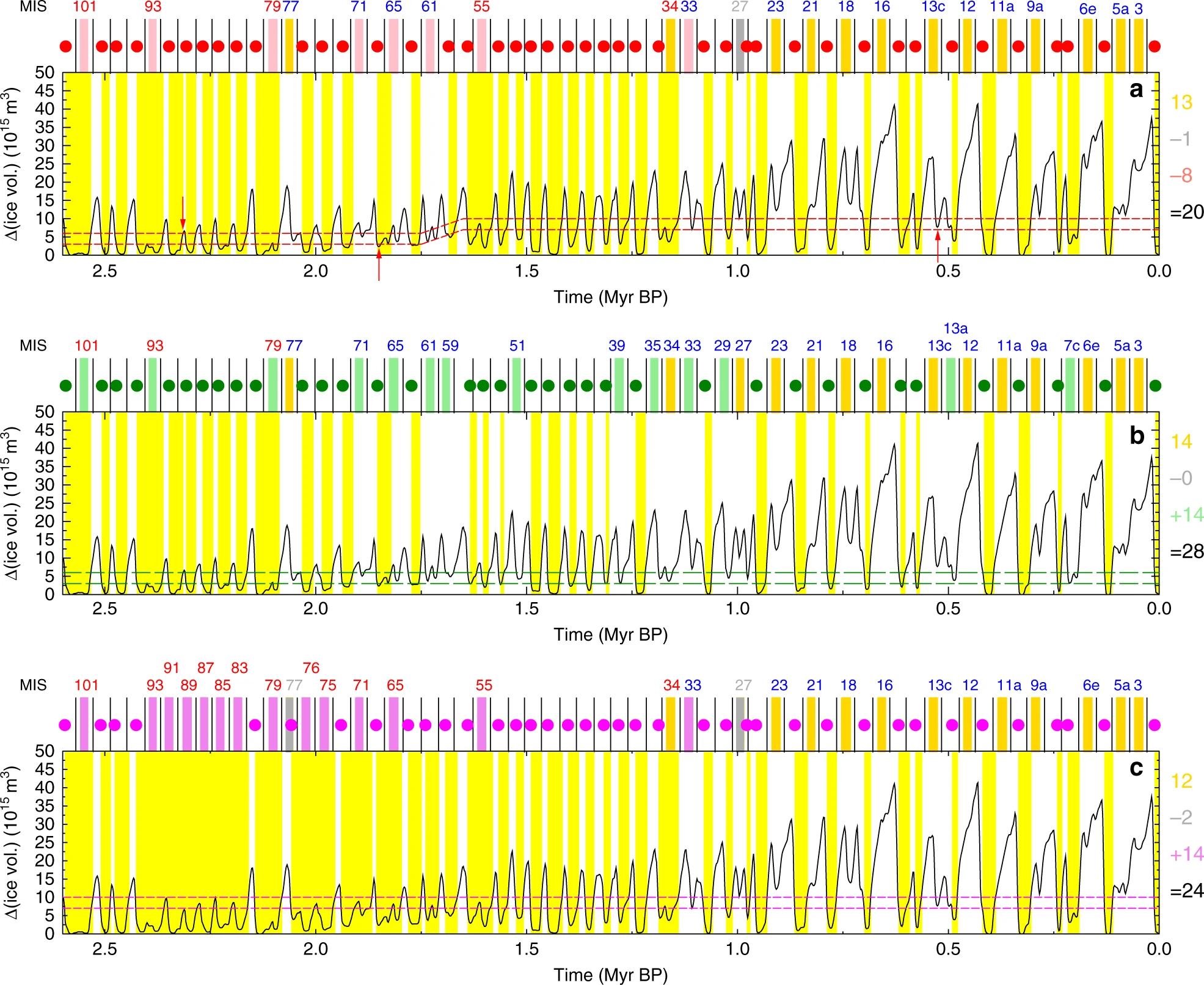Click the '=24' total beside panel c
The image size is (1204, 985).
[1186, 891]
